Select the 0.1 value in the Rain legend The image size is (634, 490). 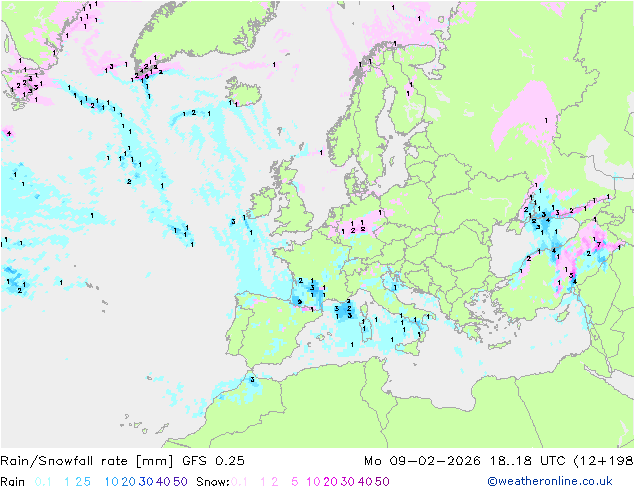pos(43,482)
